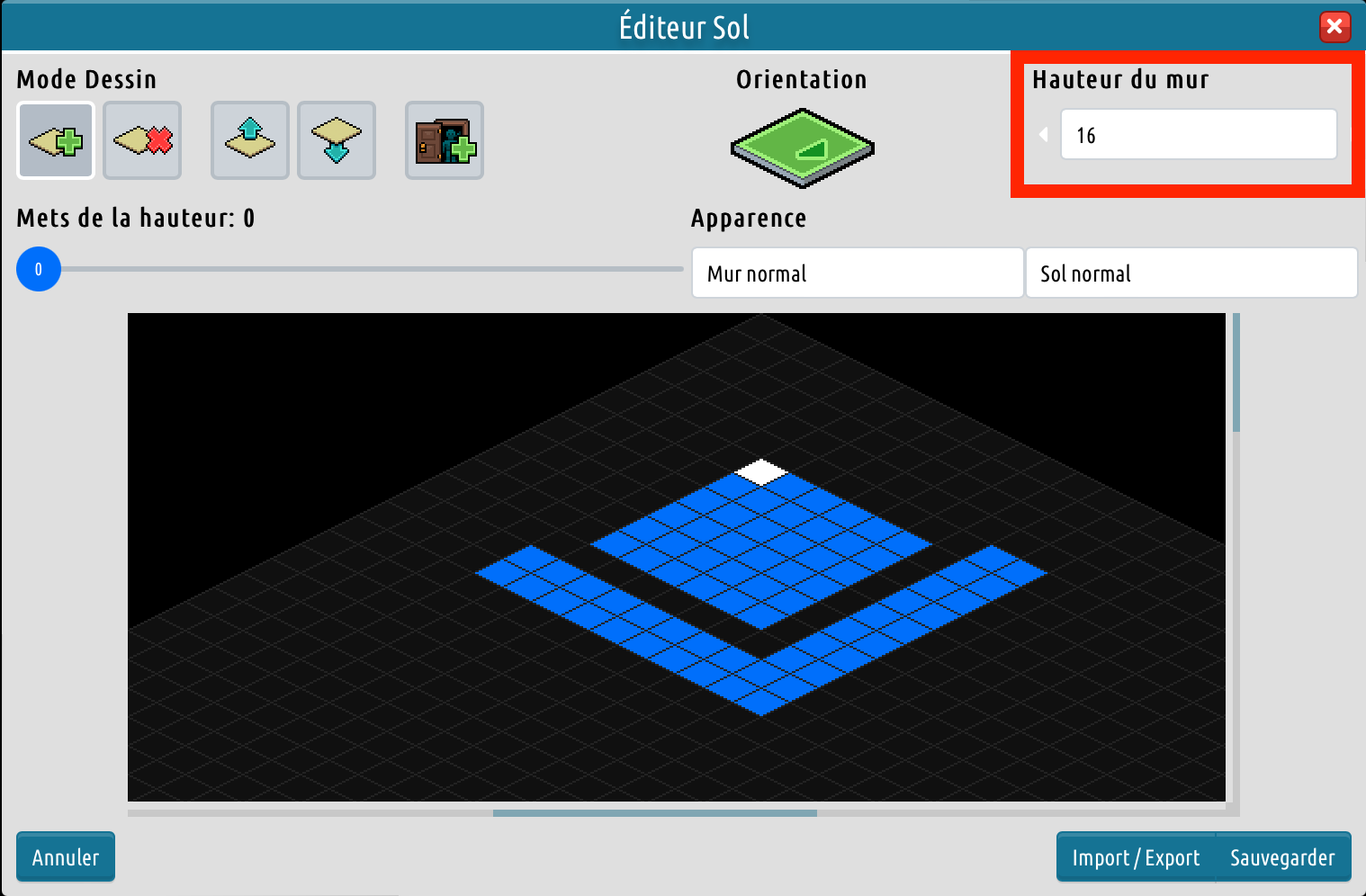This screenshot has height=896, width=1366.
Task: Select the lower tile height tool
Action: coord(337,140)
